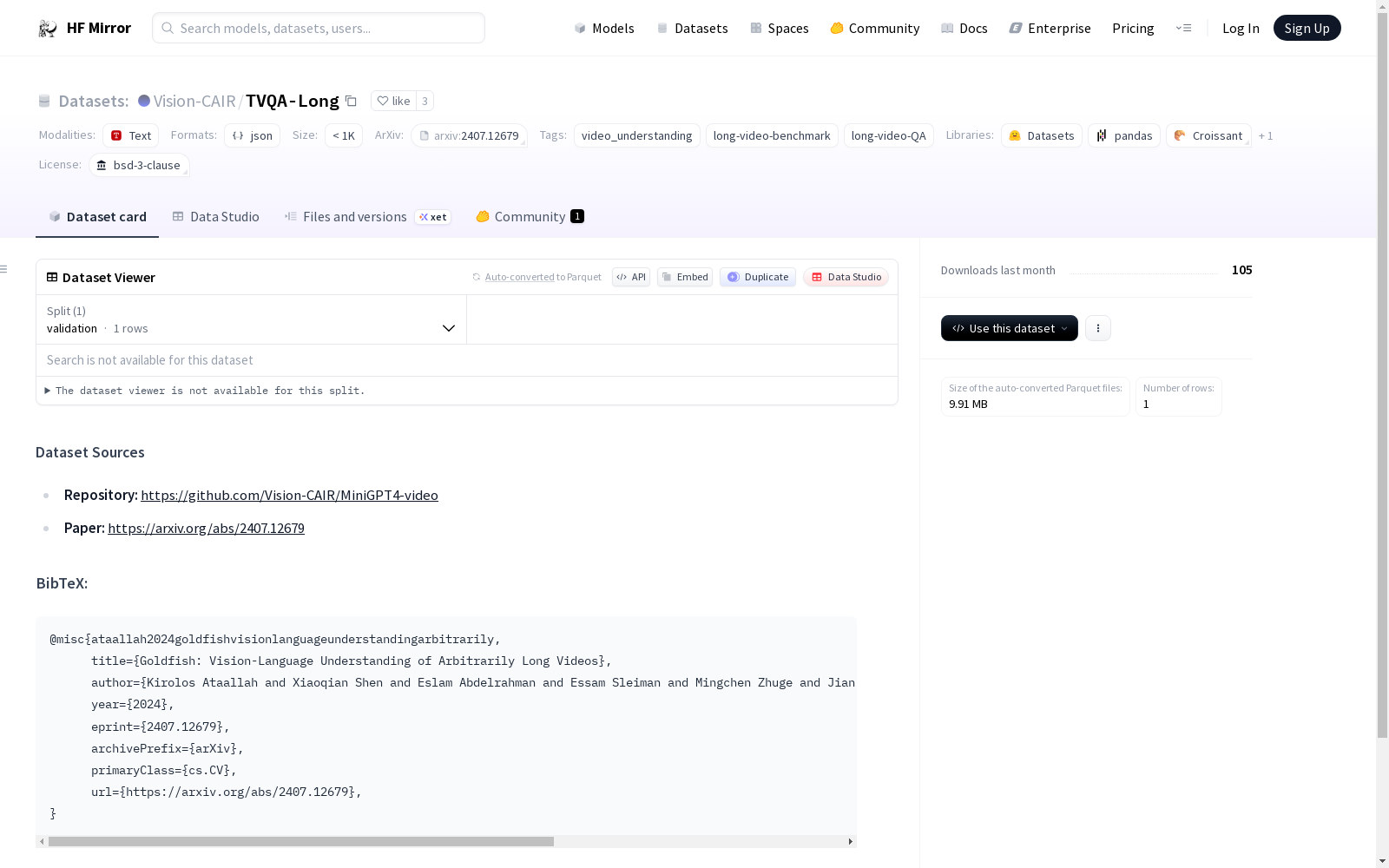This screenshot has width=1389, height=868.
Task: Click the Embed button
Action: coord(685,277)
